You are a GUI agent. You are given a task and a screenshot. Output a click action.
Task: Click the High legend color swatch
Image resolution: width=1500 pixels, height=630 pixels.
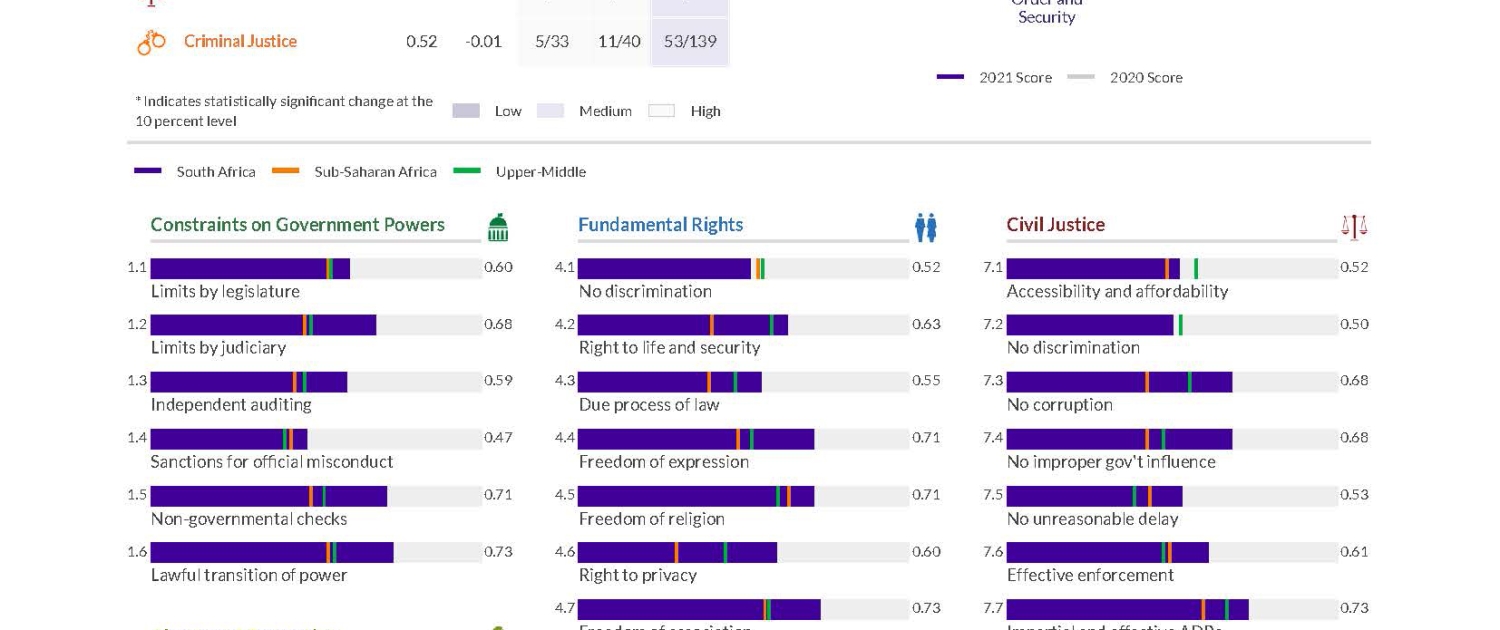pyautogui.click(x=661, y=111)
